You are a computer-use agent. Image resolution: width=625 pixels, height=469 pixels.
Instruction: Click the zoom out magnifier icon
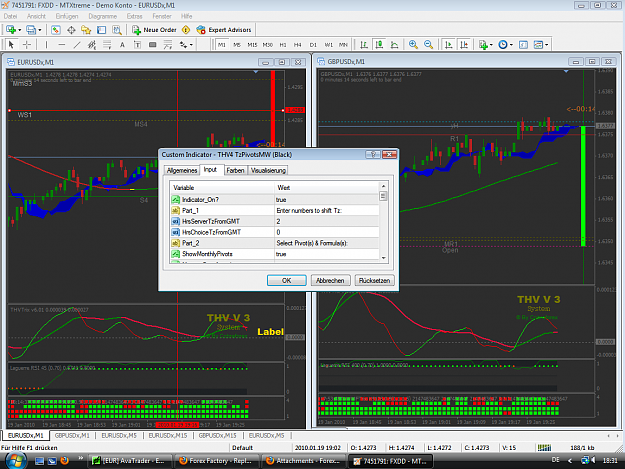(x=428, y=45)
